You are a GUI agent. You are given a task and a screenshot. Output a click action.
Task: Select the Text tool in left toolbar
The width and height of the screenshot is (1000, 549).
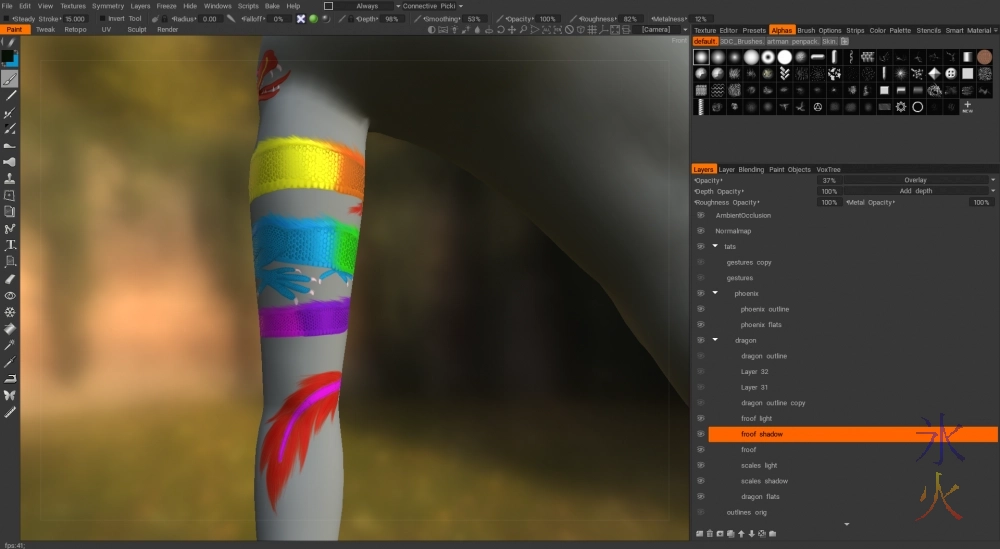pyautogui.click(x=10, y=245)
